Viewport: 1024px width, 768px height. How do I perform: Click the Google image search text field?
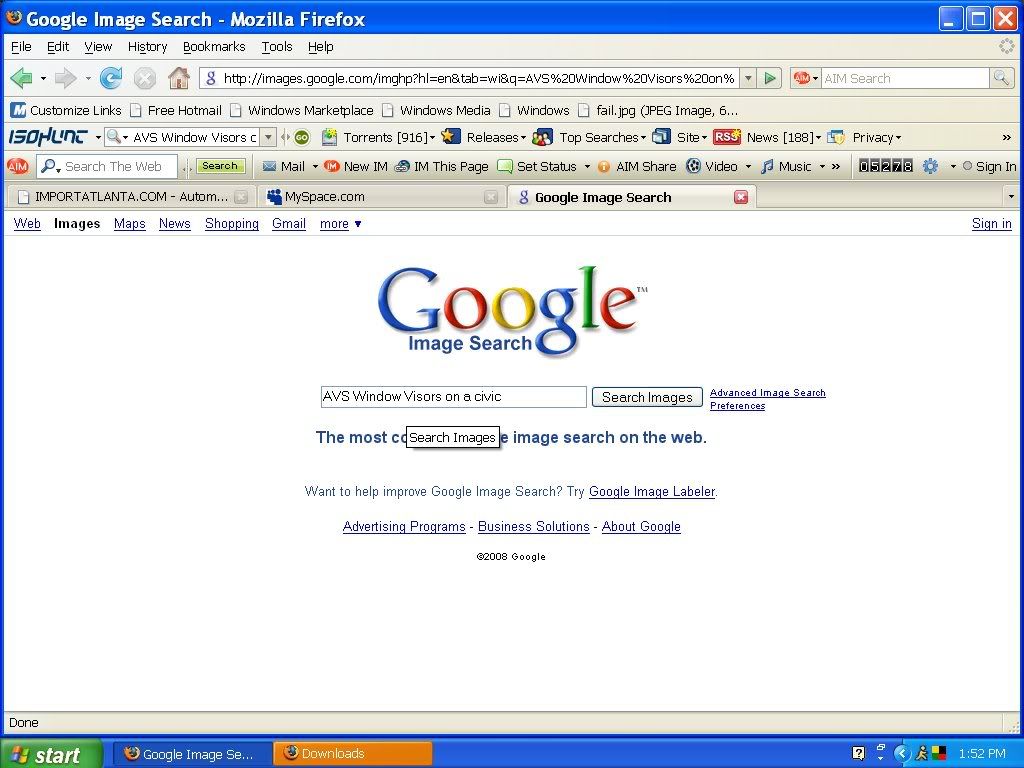pyautogui.click(x=453, y=397)
